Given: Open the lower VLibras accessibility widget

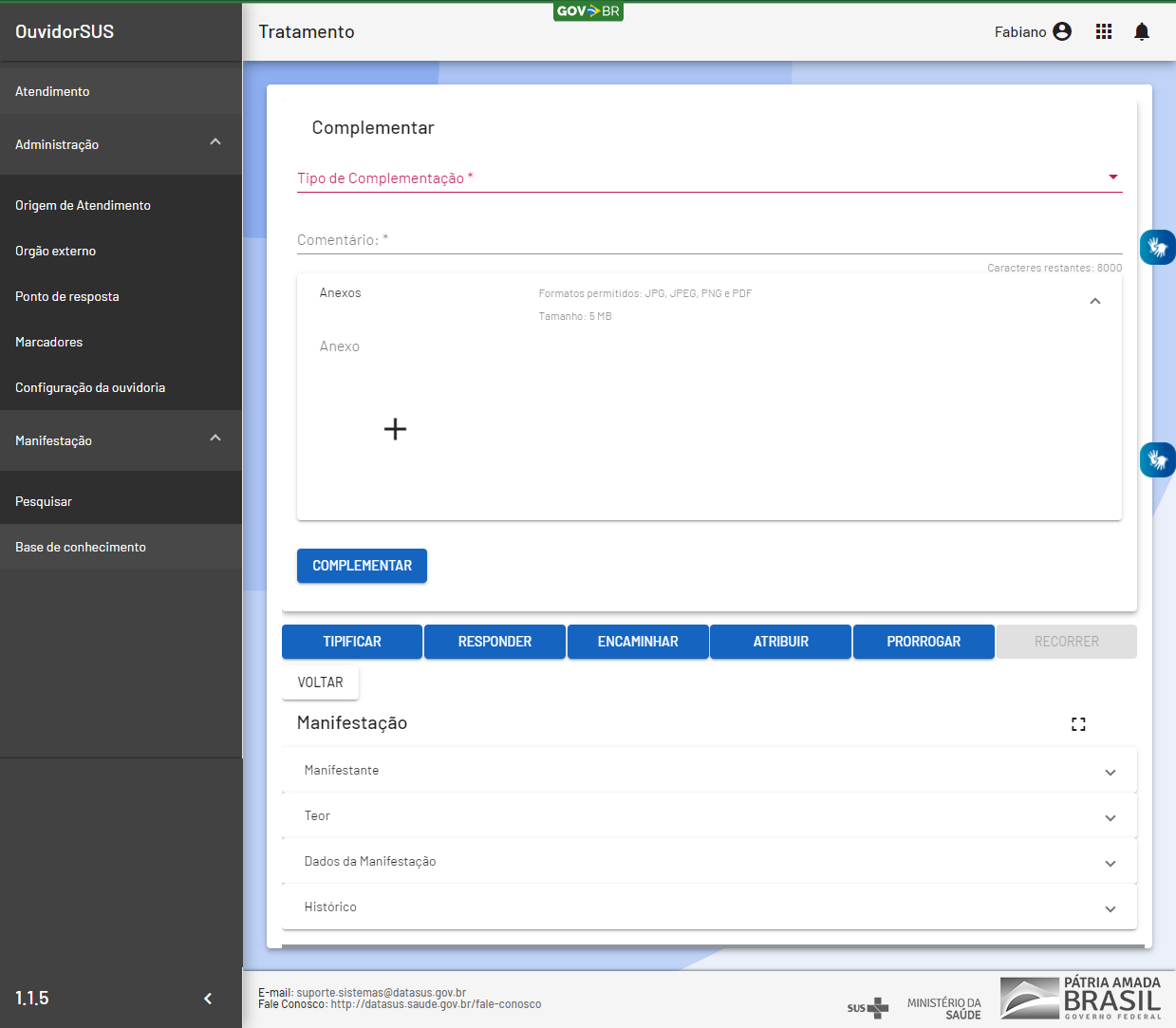Looking at the screenshot, I should pos(1157,460).
